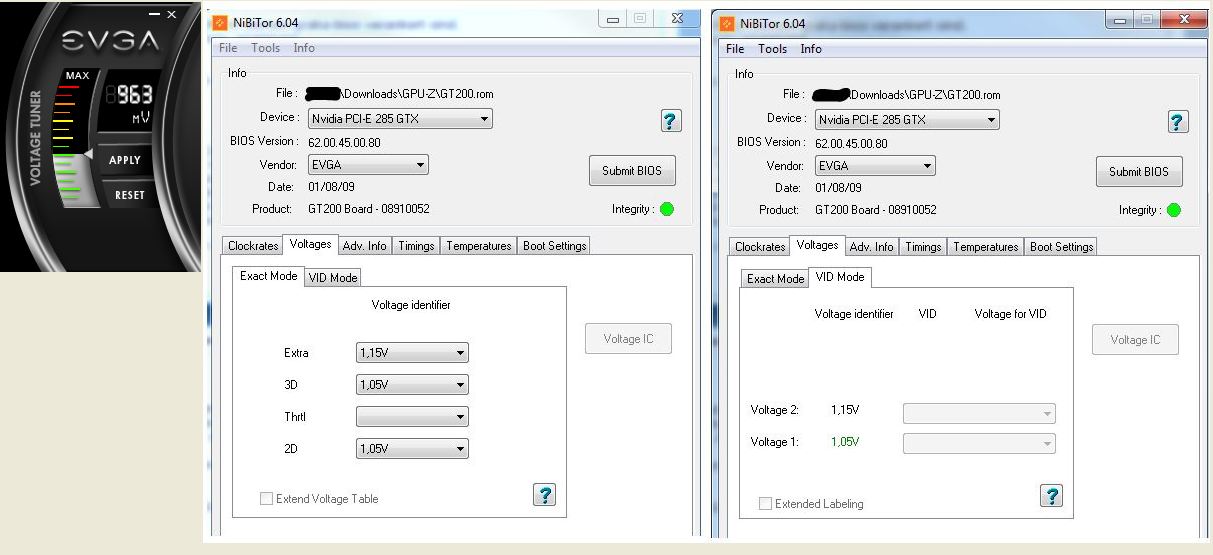This screenshot has width=1213, height=555.
Task: Expand the 2D voltage dropdown
Action: tap(412, 449)
